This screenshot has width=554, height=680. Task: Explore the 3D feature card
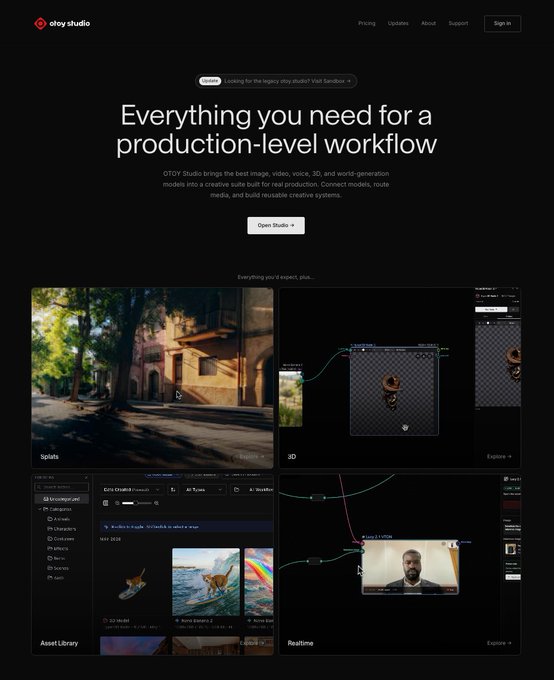(x=499, y=456)
